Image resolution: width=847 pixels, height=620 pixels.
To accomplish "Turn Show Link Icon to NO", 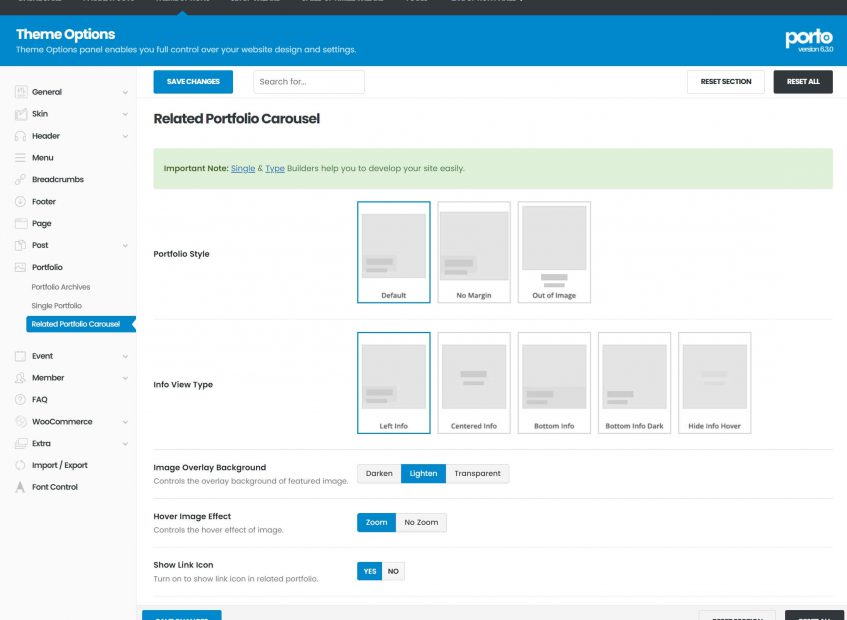I will [x=393, y=571].
